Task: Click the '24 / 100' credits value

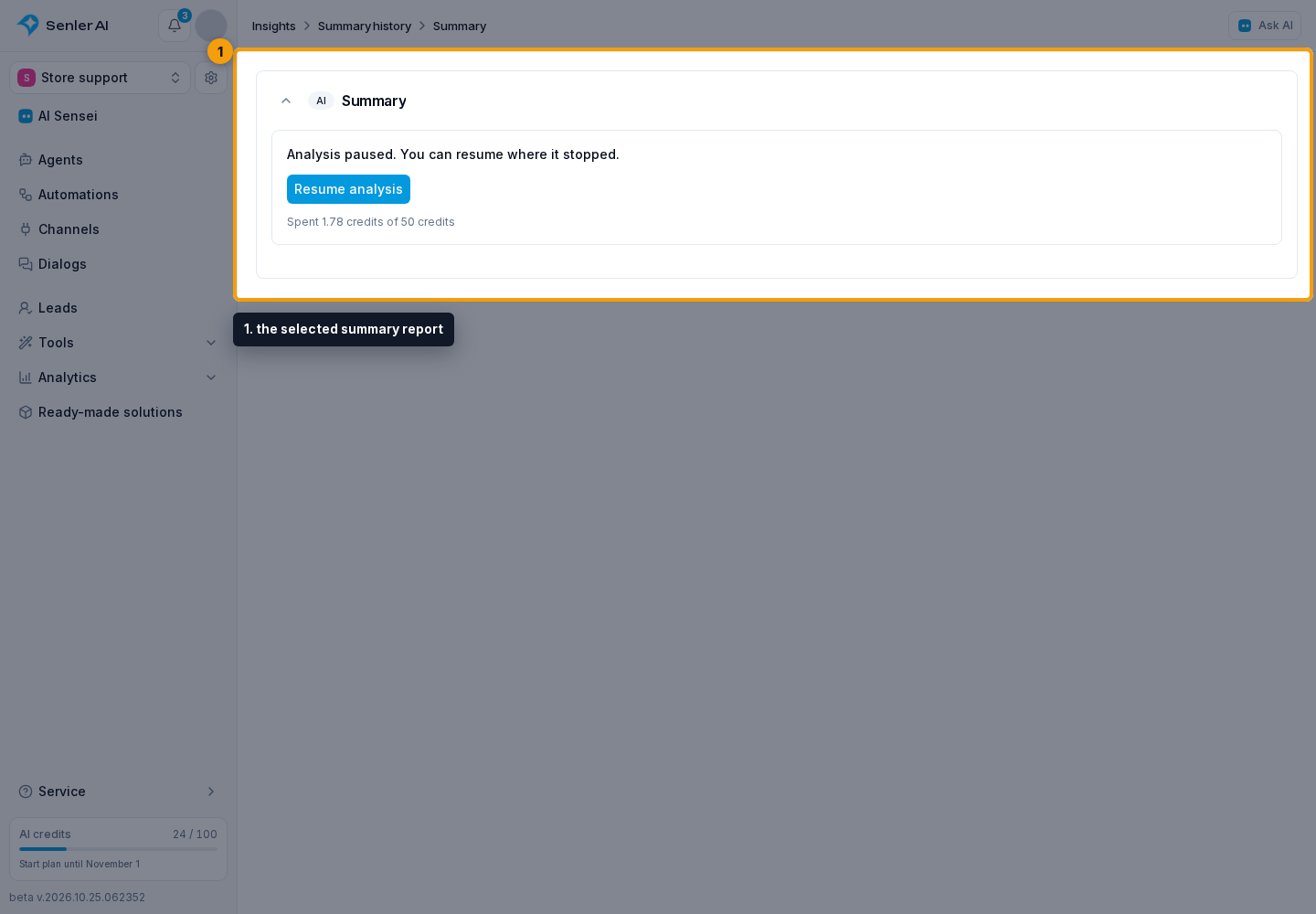Action: click(x=195, y=834)
